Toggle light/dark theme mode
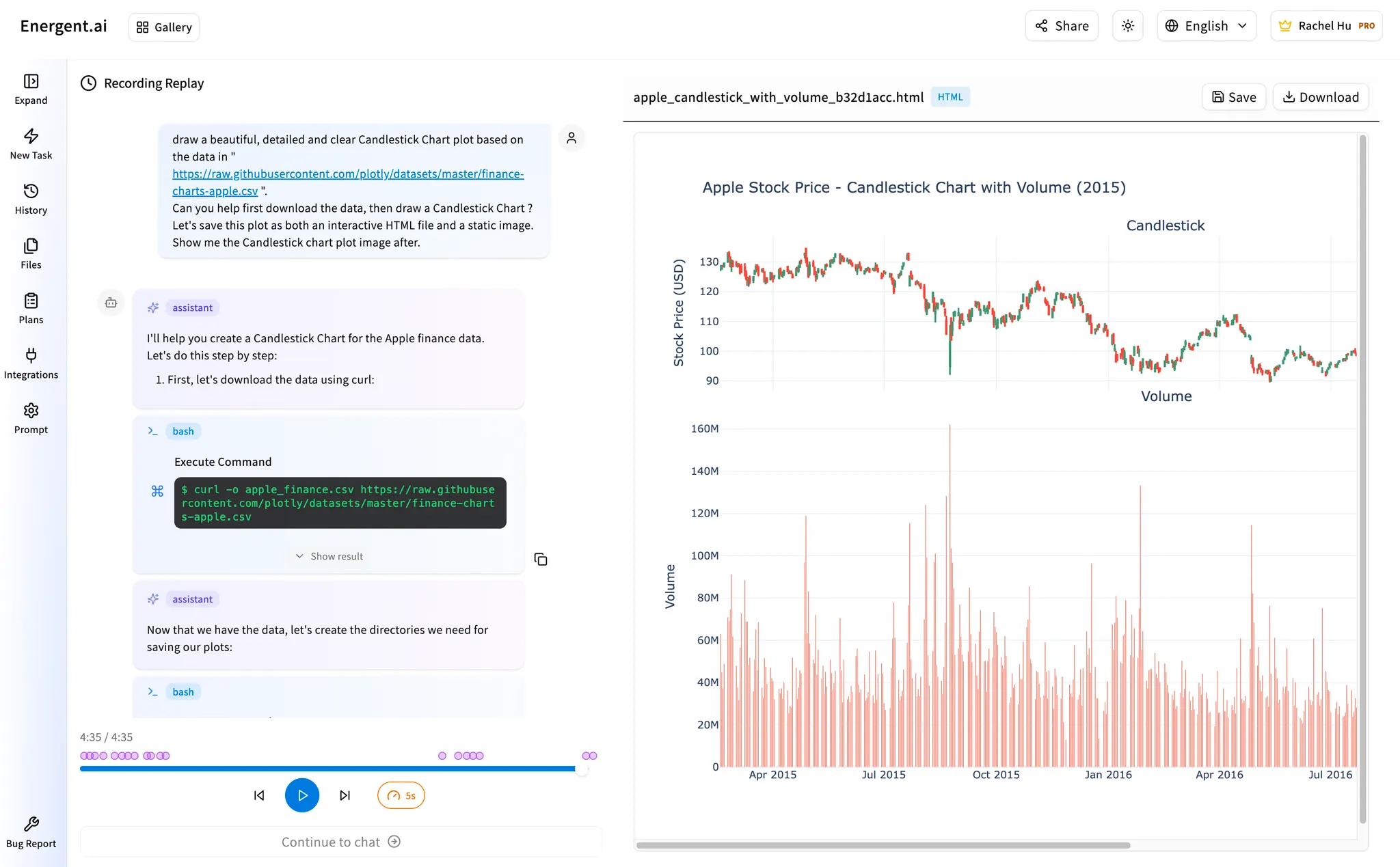 pyautogui.click(x=1127, y=25)
